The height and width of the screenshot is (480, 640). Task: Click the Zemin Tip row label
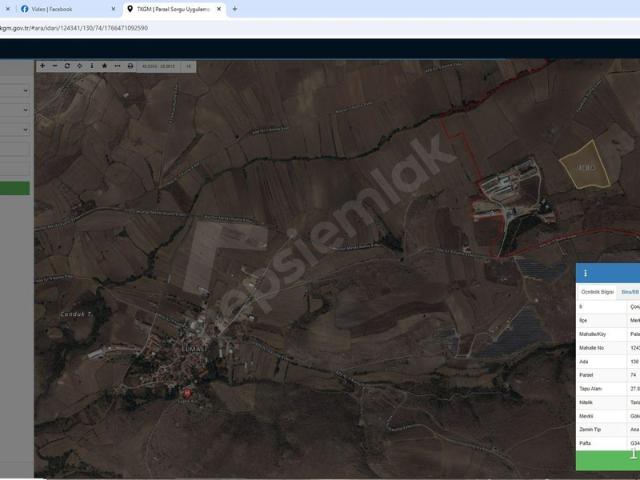click(x=590, y=430)
